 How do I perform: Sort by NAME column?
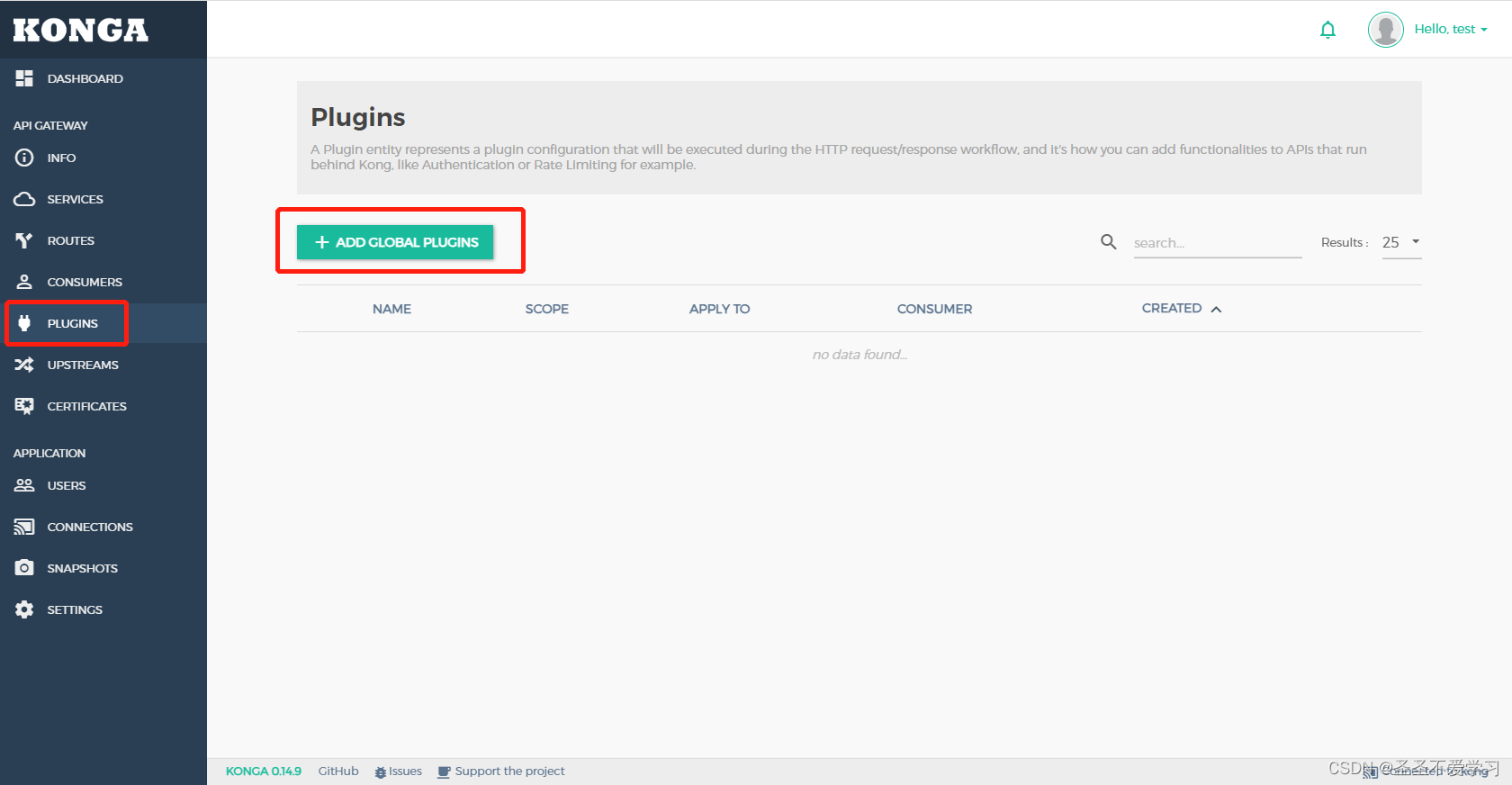click(391, 309)
